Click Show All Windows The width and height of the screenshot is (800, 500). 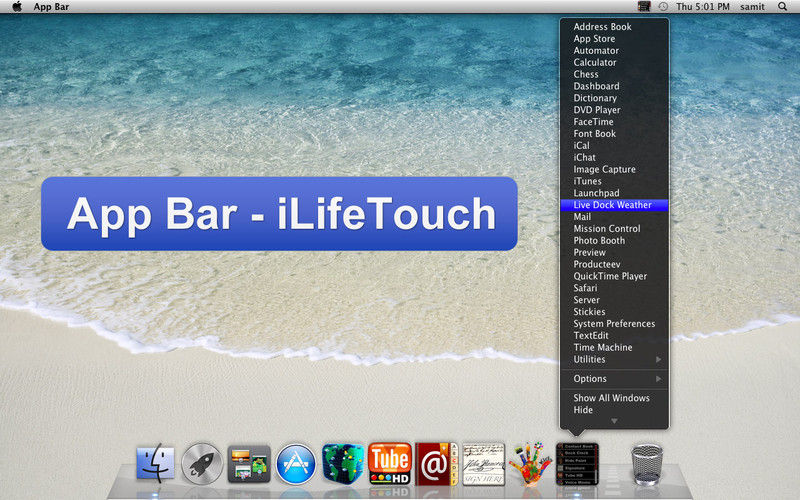click(x=614, y=397)
